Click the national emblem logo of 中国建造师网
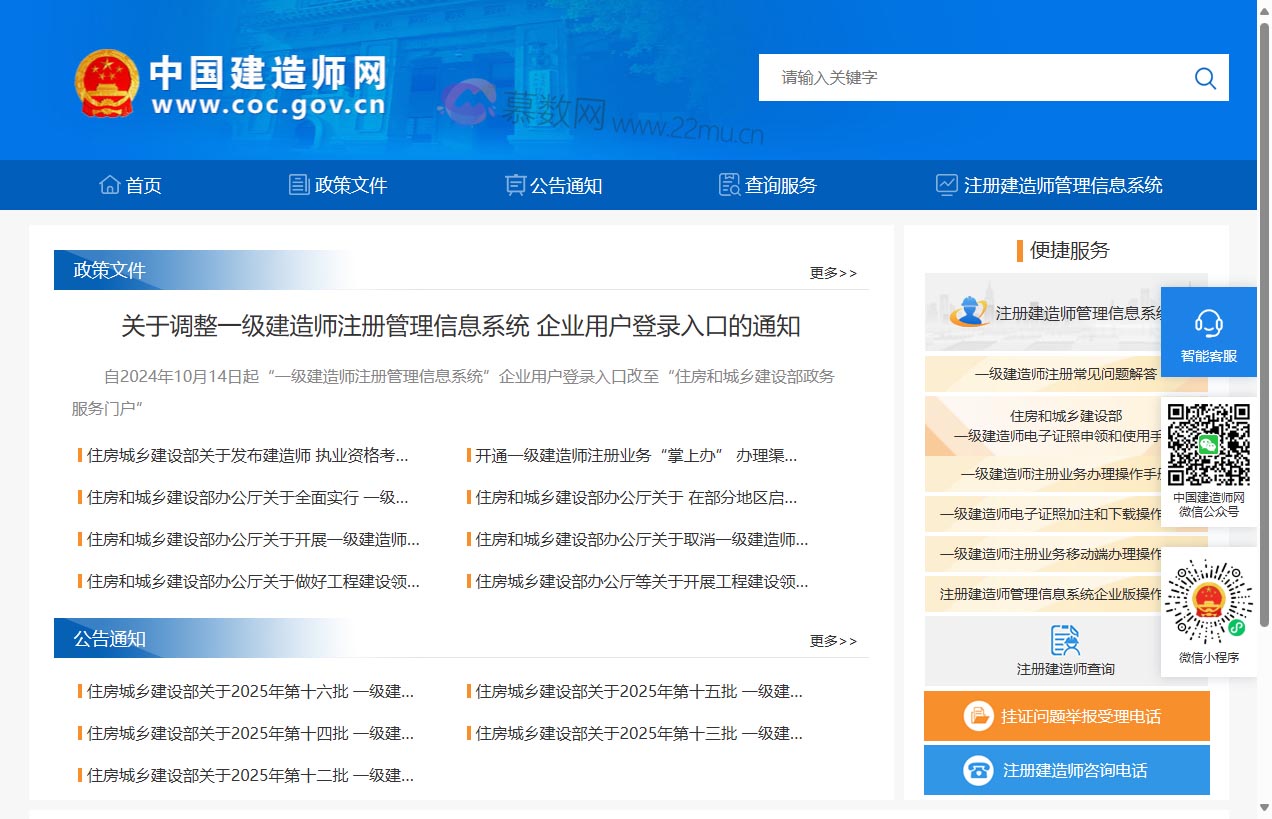The width and height of the screenshot is (1272, 819). 107,84
